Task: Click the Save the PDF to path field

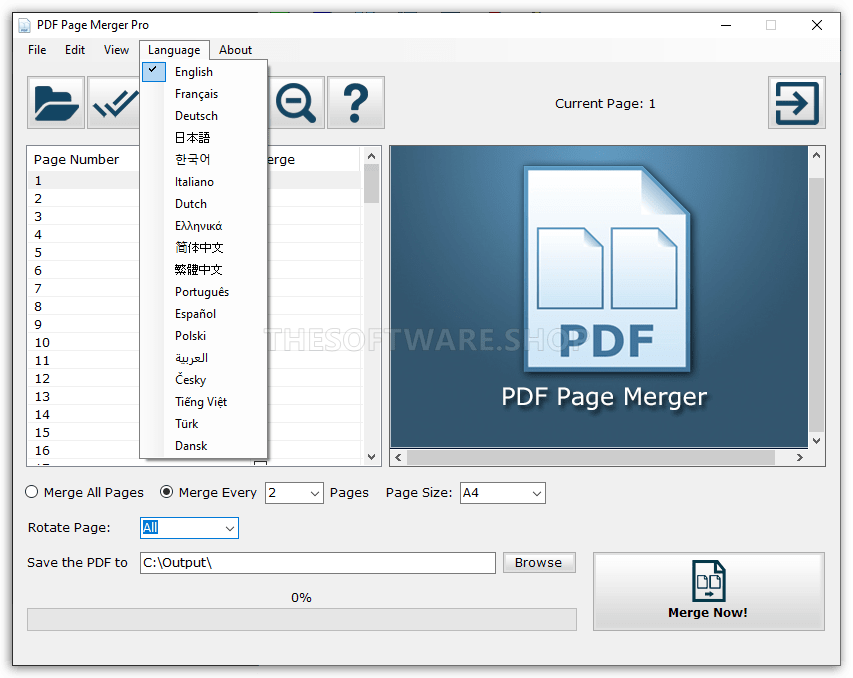Action: point(317,563)
